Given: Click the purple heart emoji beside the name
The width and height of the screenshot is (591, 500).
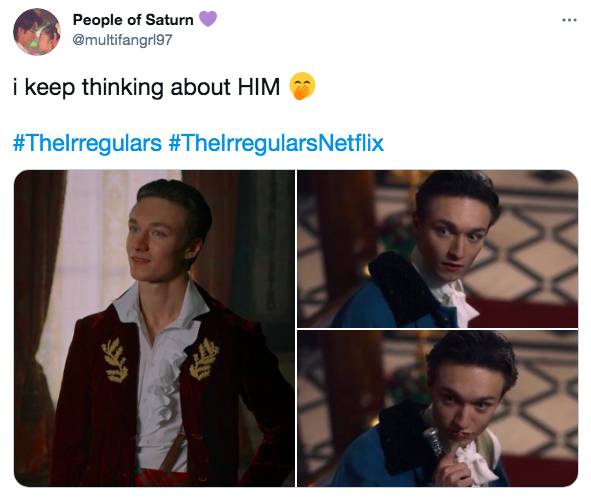Looking at the screenshot, I should [x=208, y=18].
